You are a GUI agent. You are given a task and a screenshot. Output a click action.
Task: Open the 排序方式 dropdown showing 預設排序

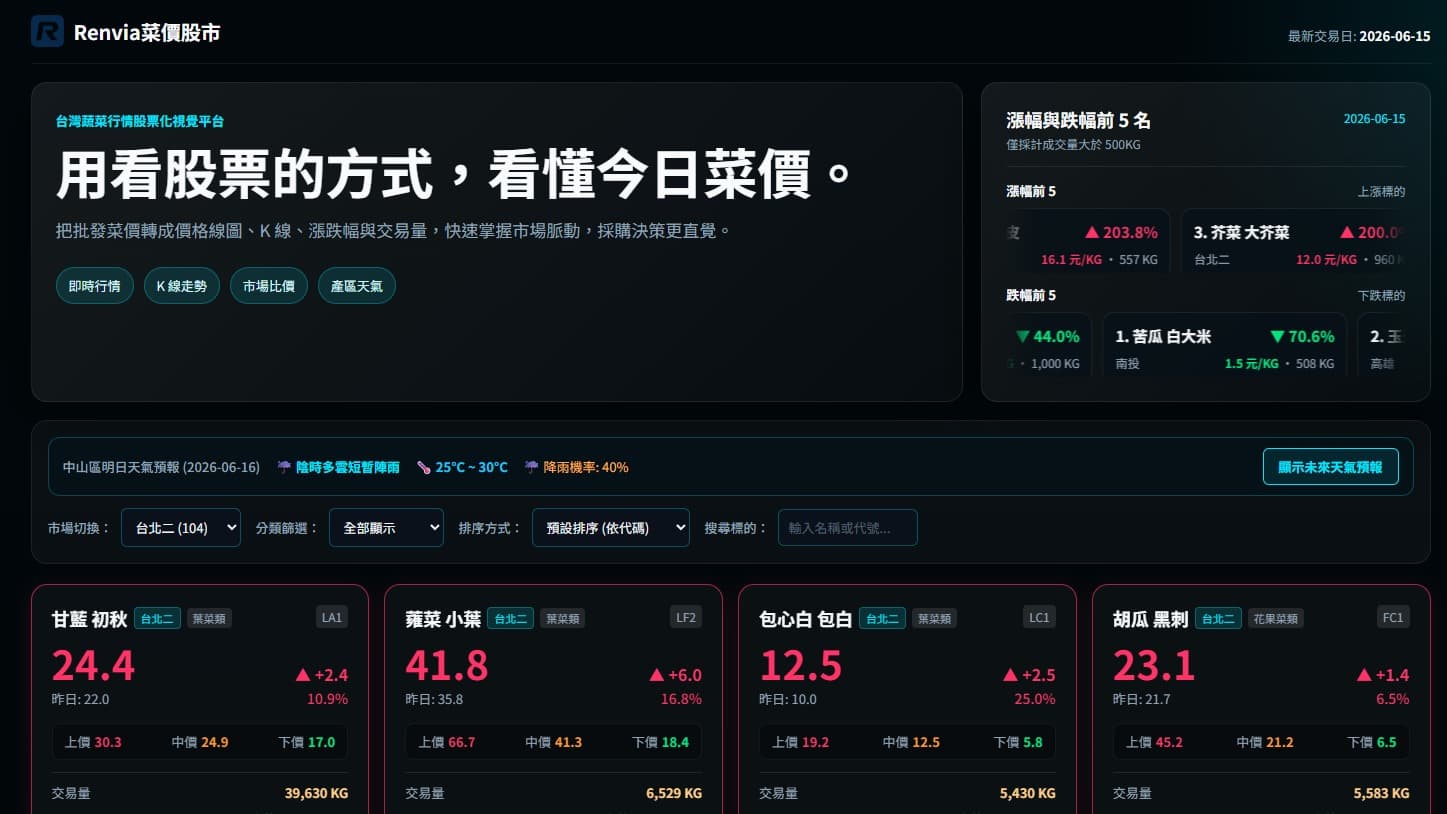[611, 528]
